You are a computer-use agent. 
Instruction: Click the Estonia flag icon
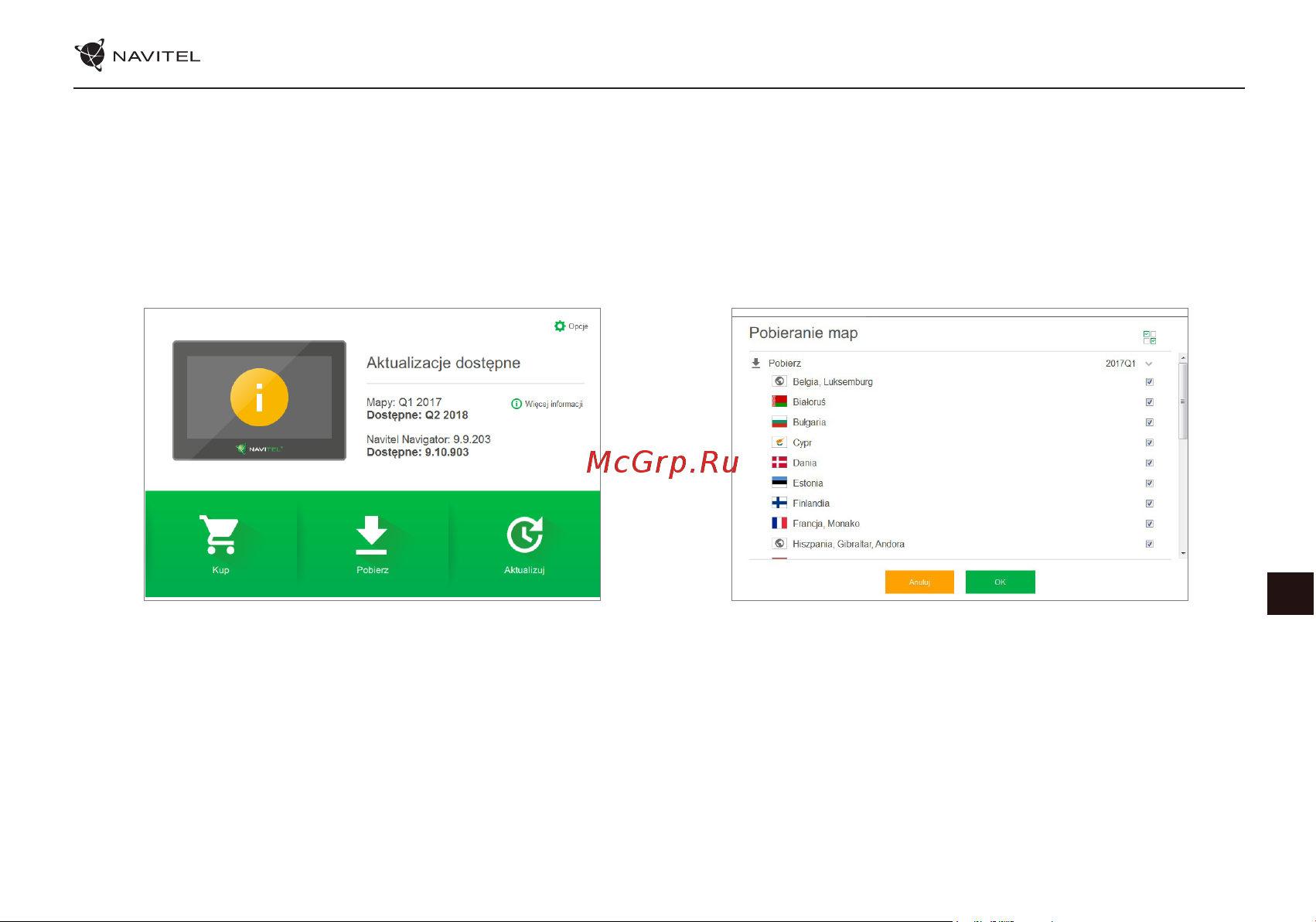779,483
